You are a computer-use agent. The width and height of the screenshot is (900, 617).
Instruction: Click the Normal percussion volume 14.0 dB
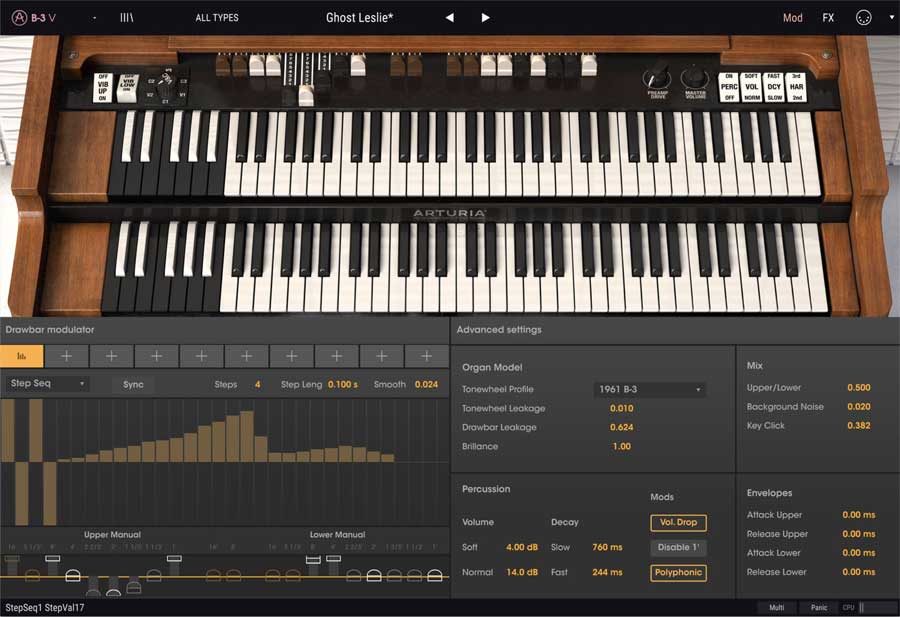point(522,573)
